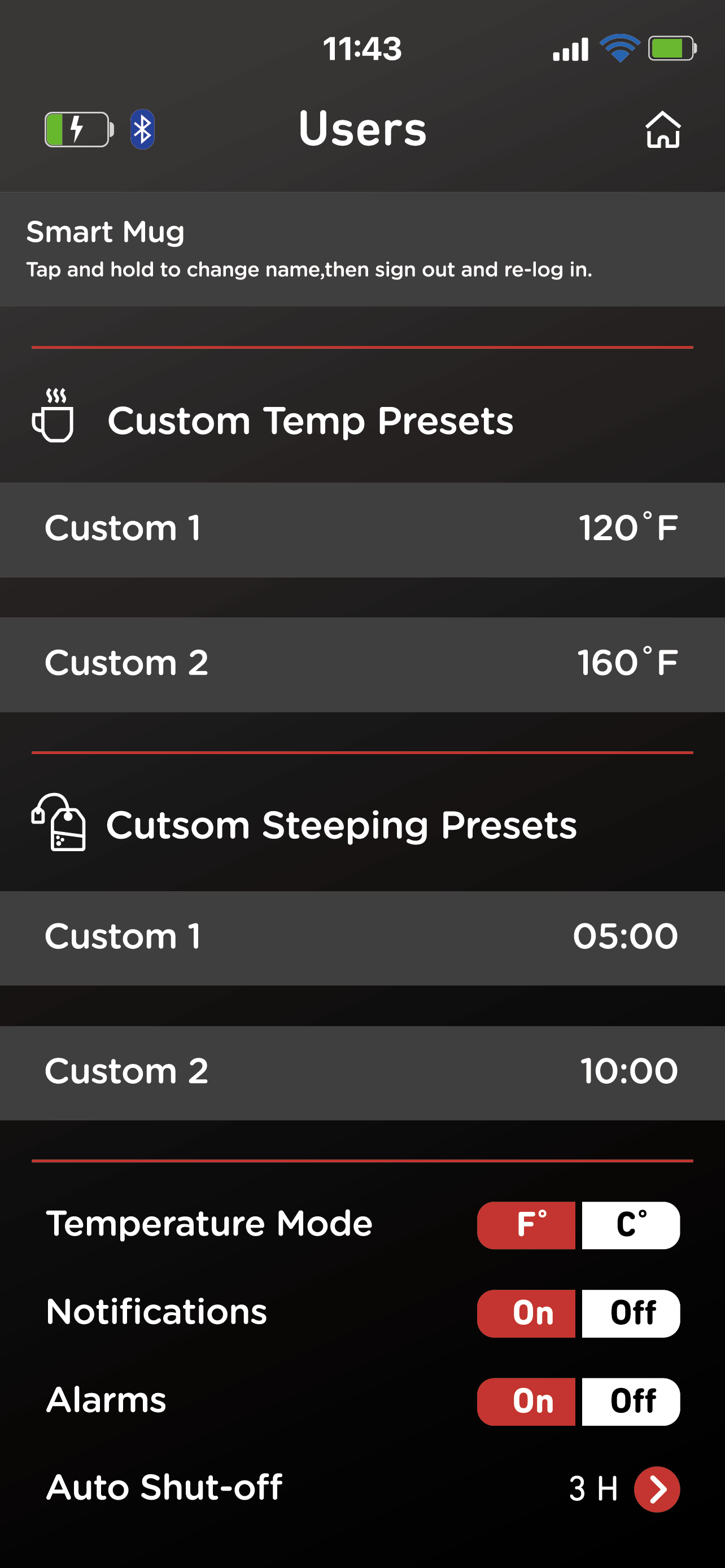This screenshot has width=725, height=1568.
Task: Tap the Bluetooth status icon
Action: 142,130
